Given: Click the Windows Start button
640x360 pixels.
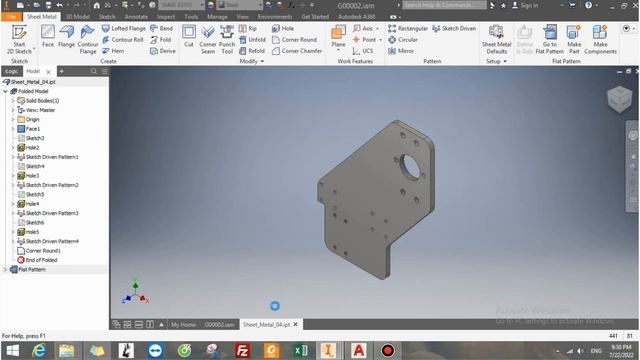Looking at the screenshot, I should pyautogui.click(x=12, y=351).
